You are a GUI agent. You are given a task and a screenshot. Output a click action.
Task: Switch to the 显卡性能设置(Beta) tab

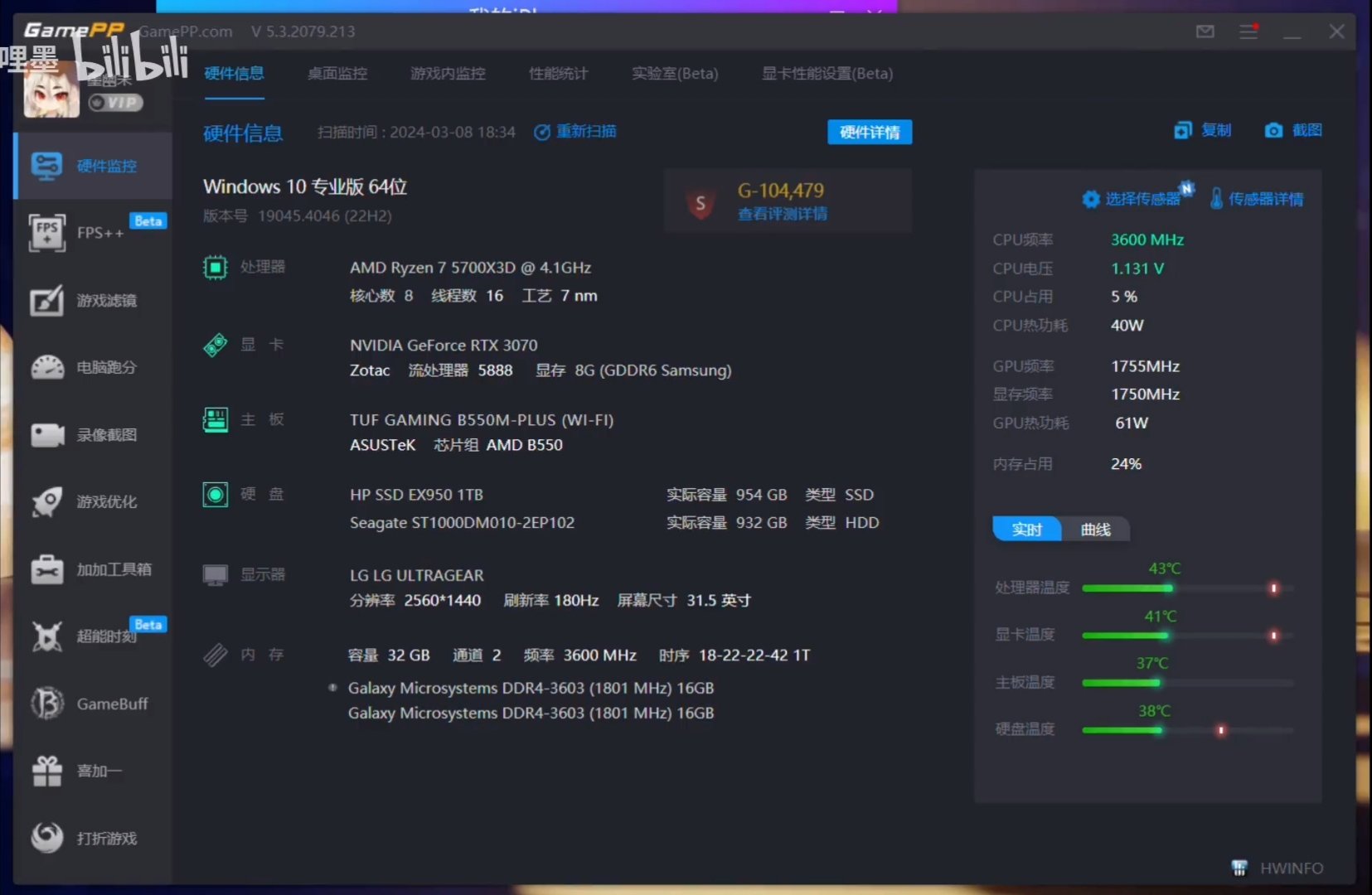(827, 74)
